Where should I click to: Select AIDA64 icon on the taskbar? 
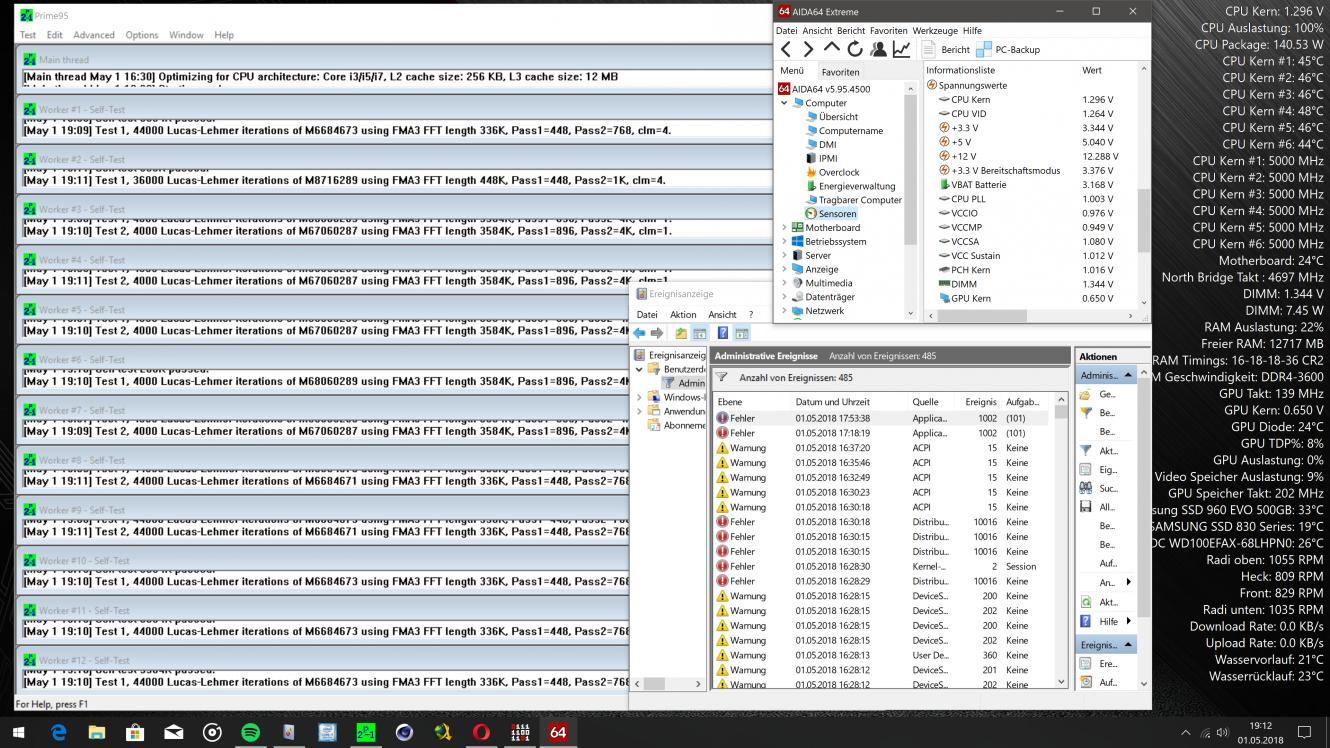tap(558, 732)
